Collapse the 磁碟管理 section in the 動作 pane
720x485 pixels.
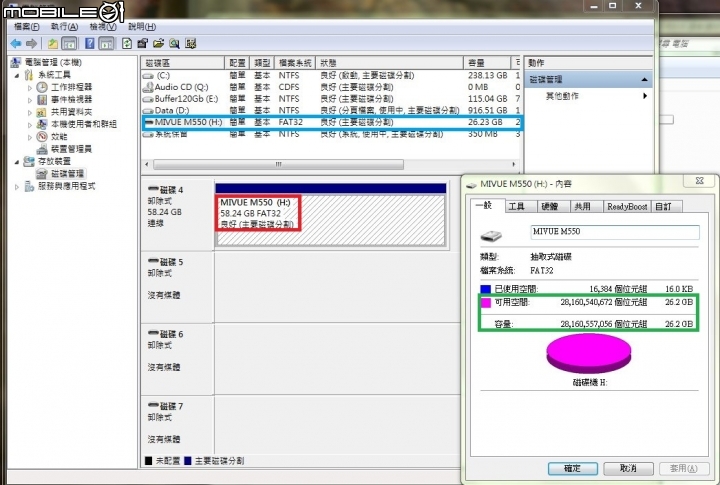(645, 79)
